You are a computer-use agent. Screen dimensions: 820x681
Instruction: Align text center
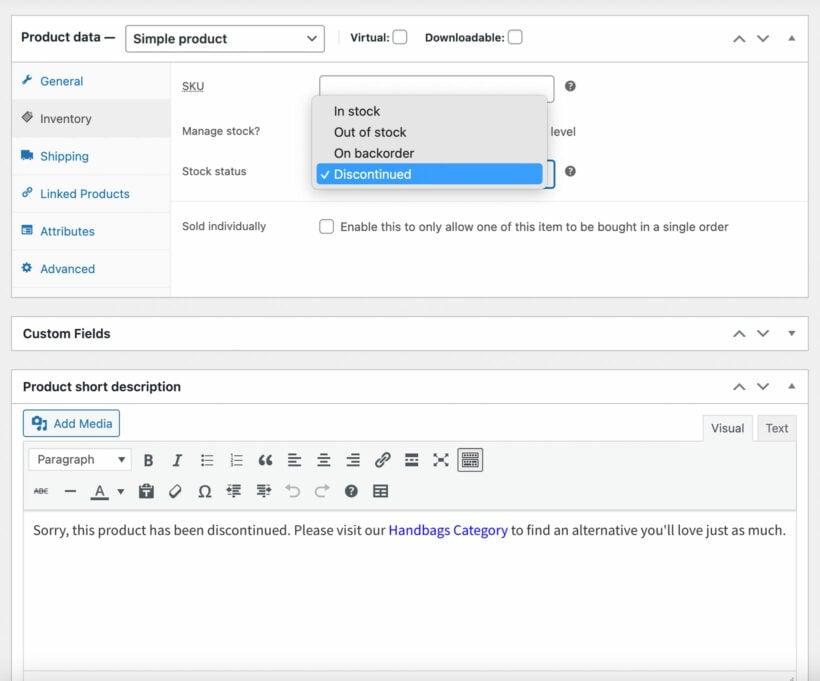324,460
